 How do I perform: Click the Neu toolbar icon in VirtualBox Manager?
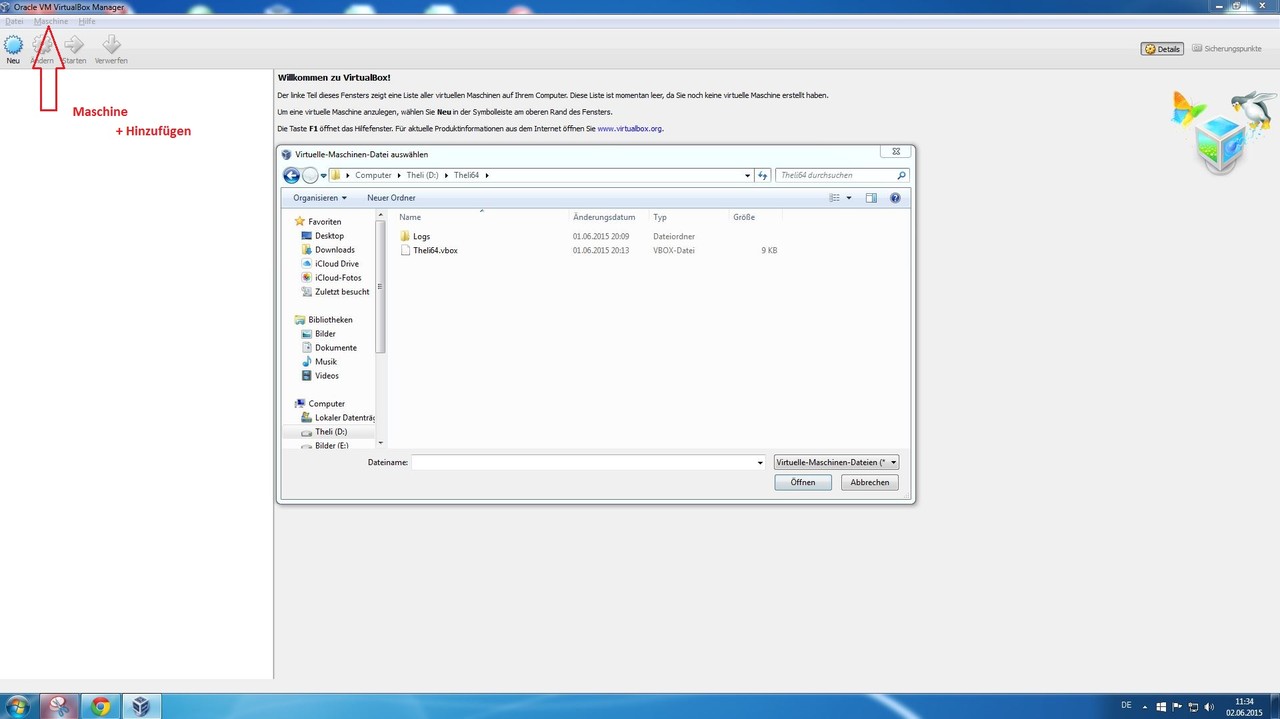13,49
